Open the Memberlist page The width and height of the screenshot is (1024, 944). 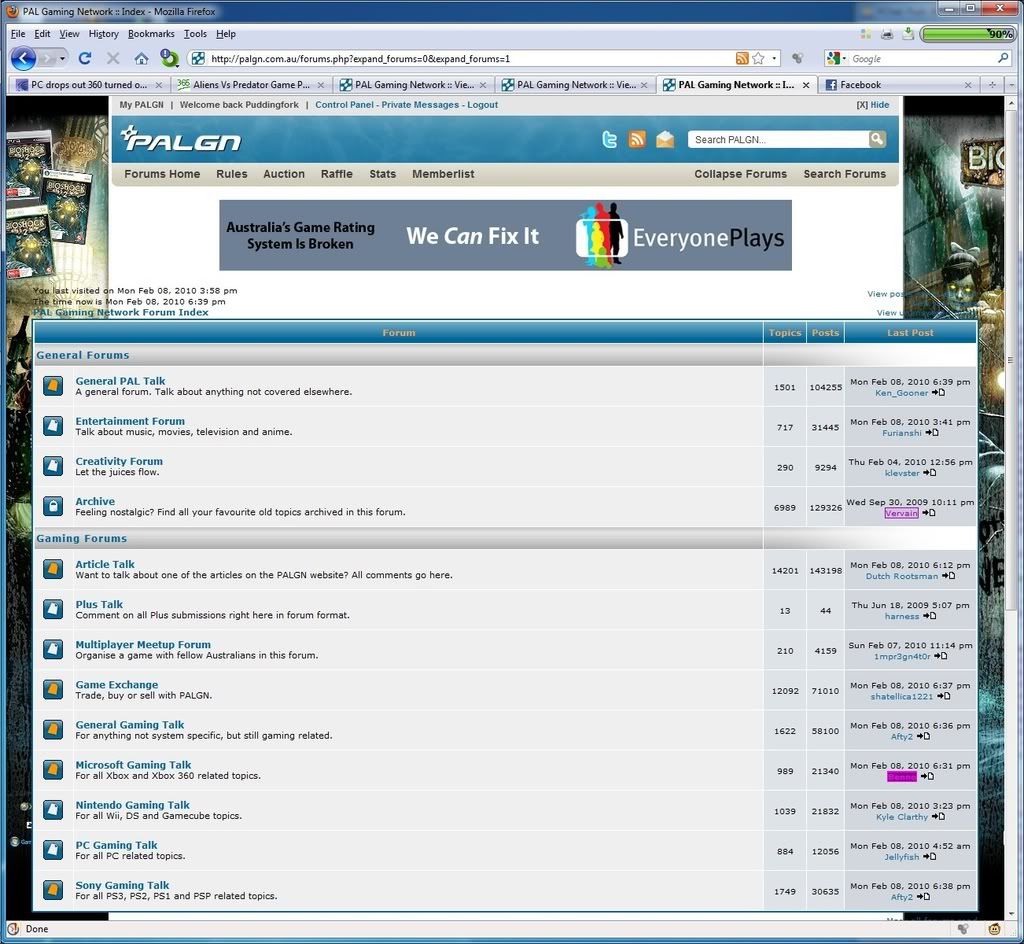tap(443, 174)
